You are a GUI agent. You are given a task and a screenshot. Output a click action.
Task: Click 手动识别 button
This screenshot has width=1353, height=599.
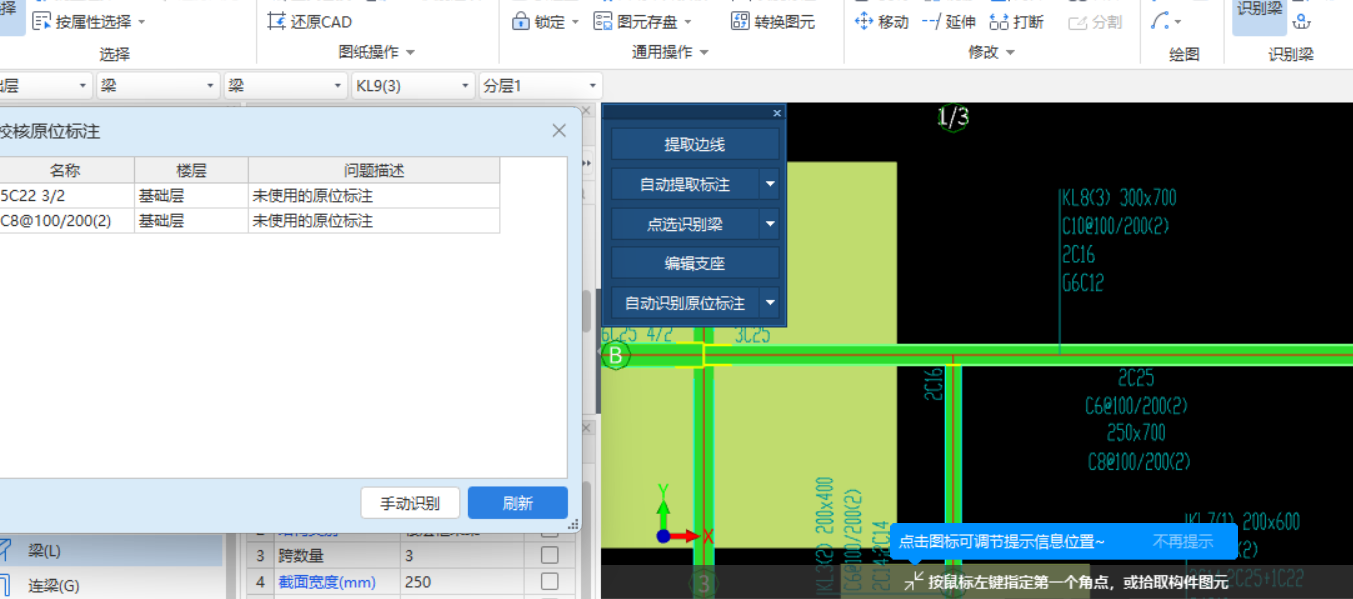point(410,503)
